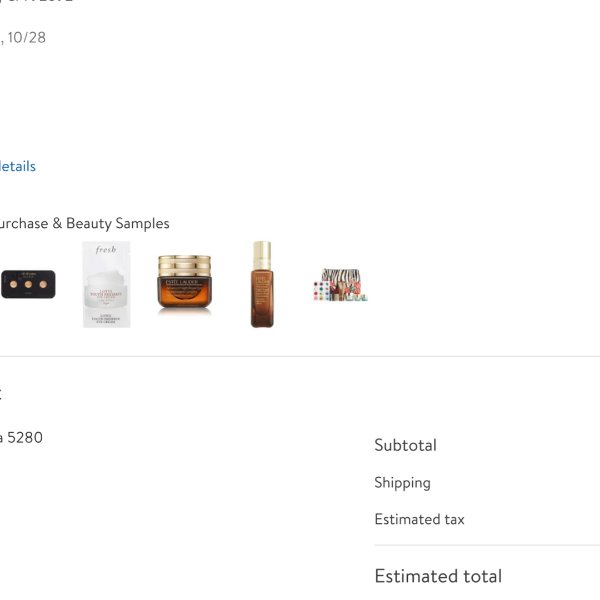600x600 pixels.
Task: Click the gold pump cap of the serum bottle
Action: pos(262,254)
